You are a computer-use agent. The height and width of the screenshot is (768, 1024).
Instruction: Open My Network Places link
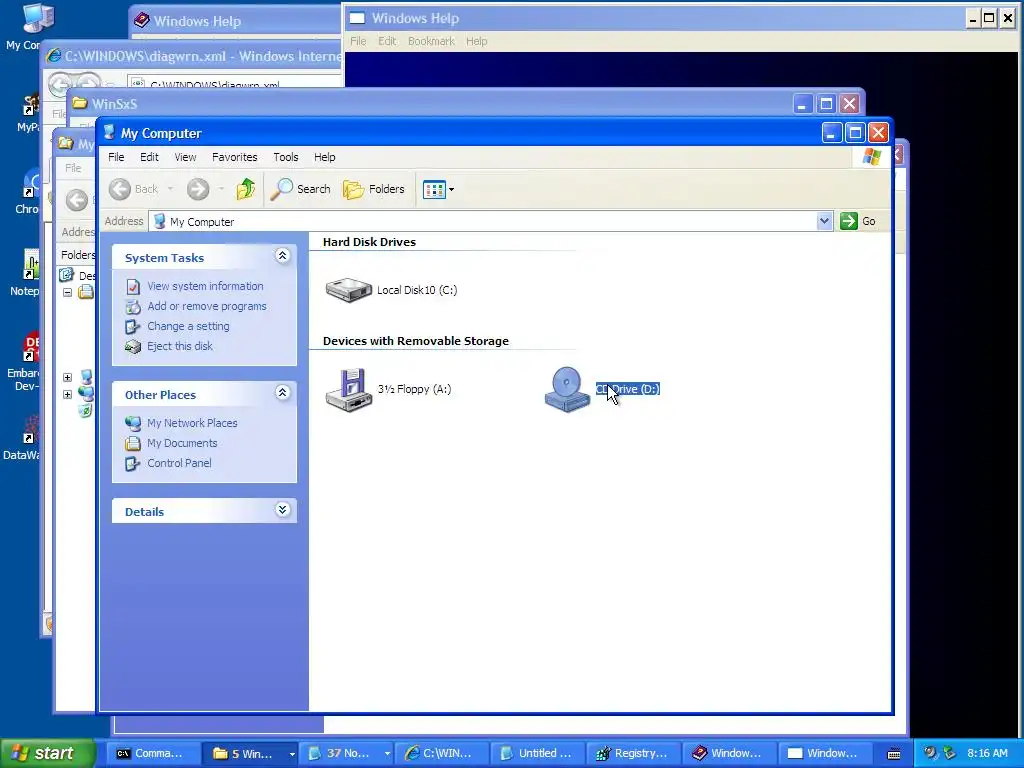click(192, 423)
